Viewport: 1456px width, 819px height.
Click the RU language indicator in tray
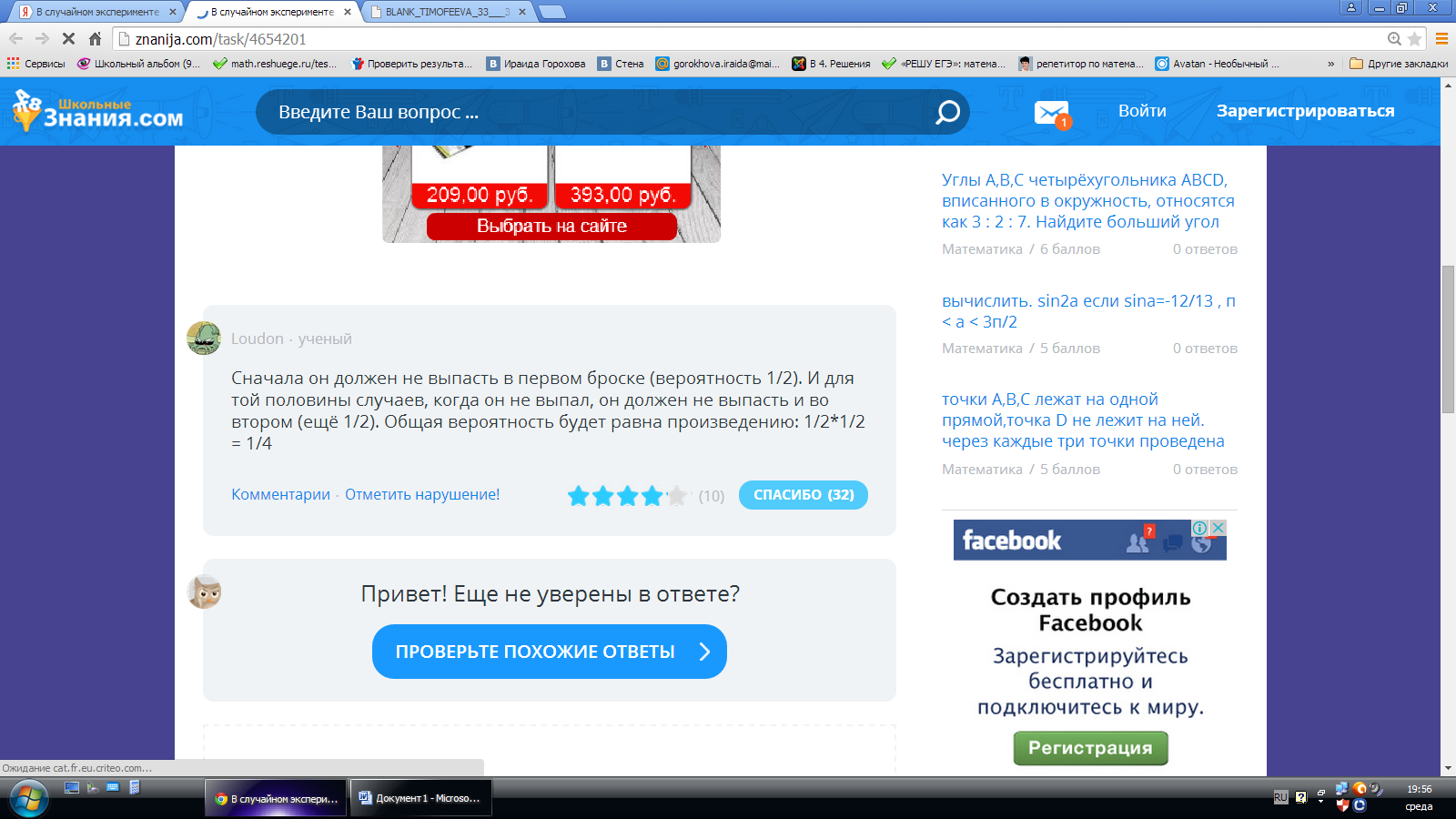[x=1280, y=797]
